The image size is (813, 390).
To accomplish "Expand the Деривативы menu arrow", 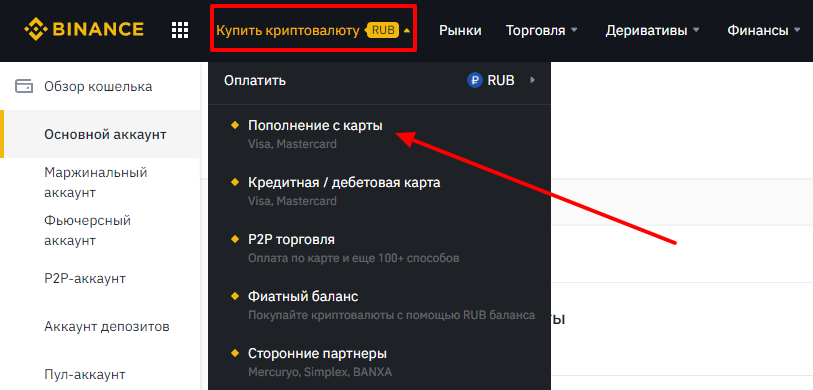I will tap(696, 30).
